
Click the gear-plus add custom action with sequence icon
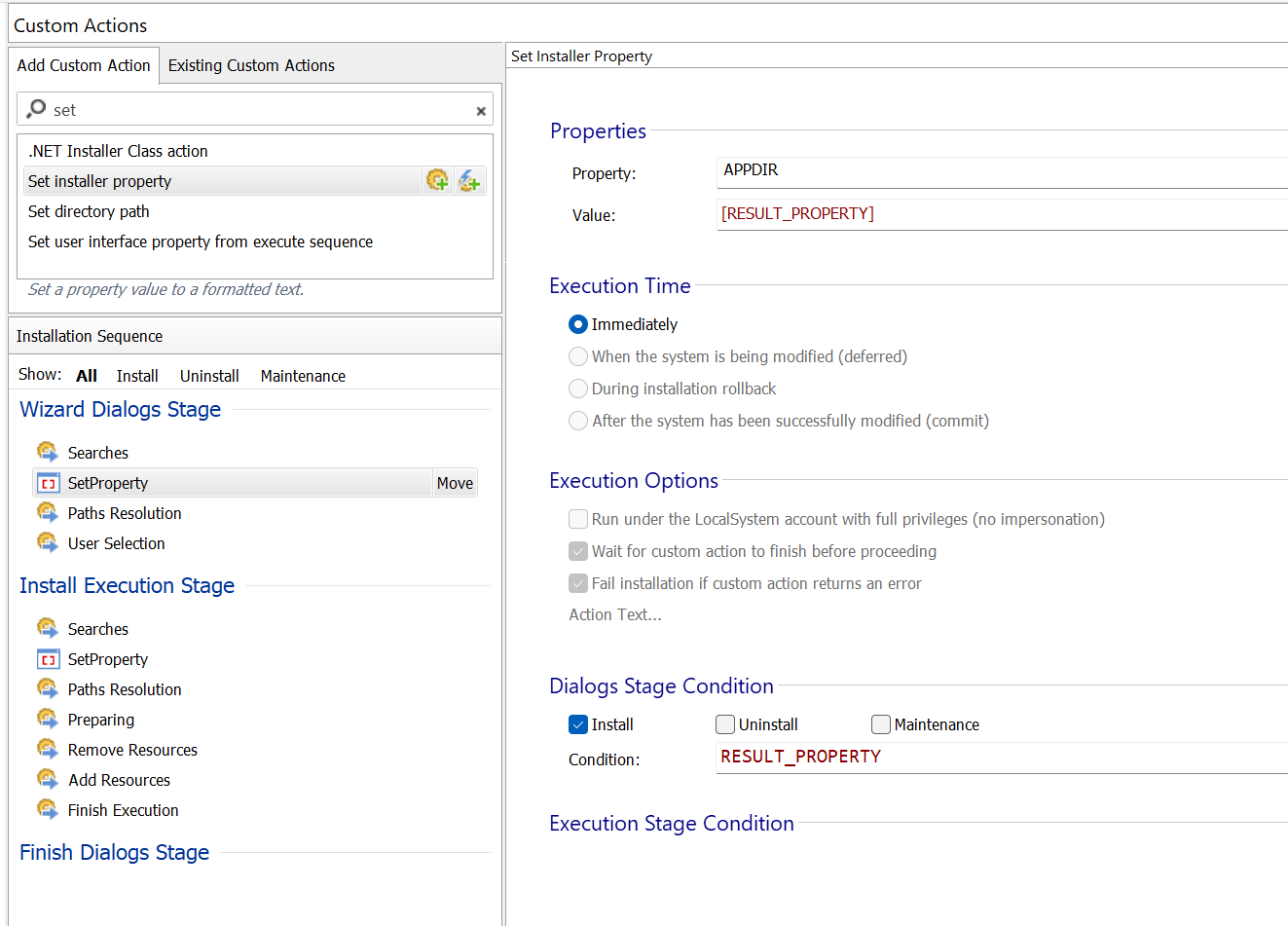click(437, 180)
